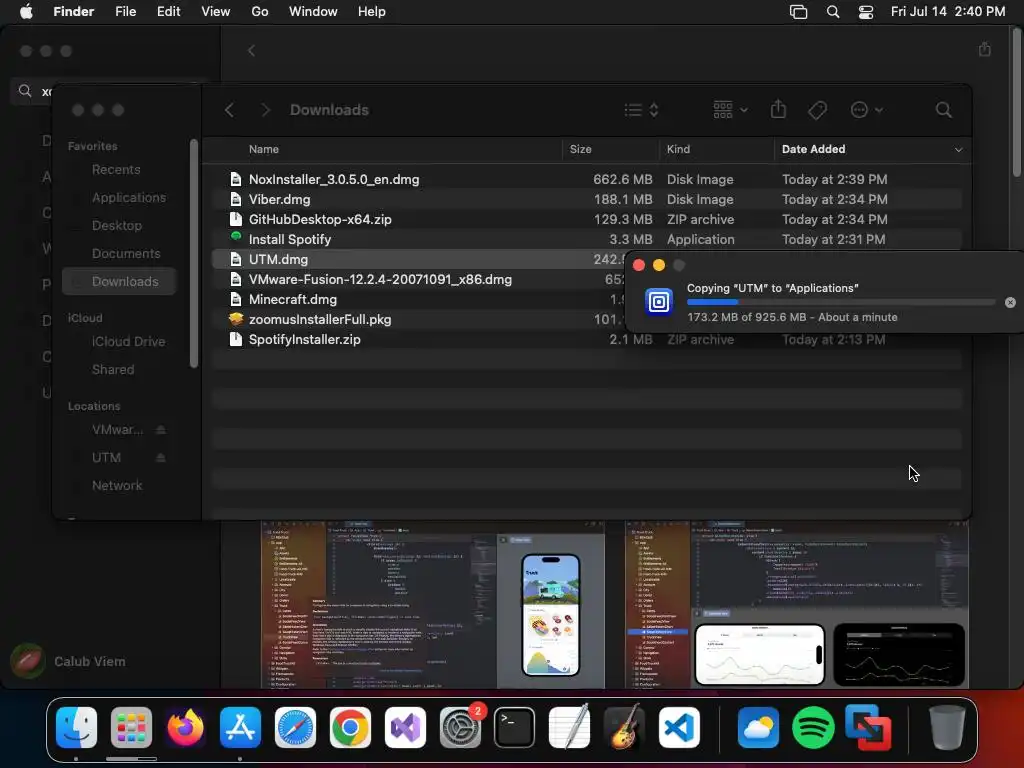Select Network in the sidebar

[116, 486]
